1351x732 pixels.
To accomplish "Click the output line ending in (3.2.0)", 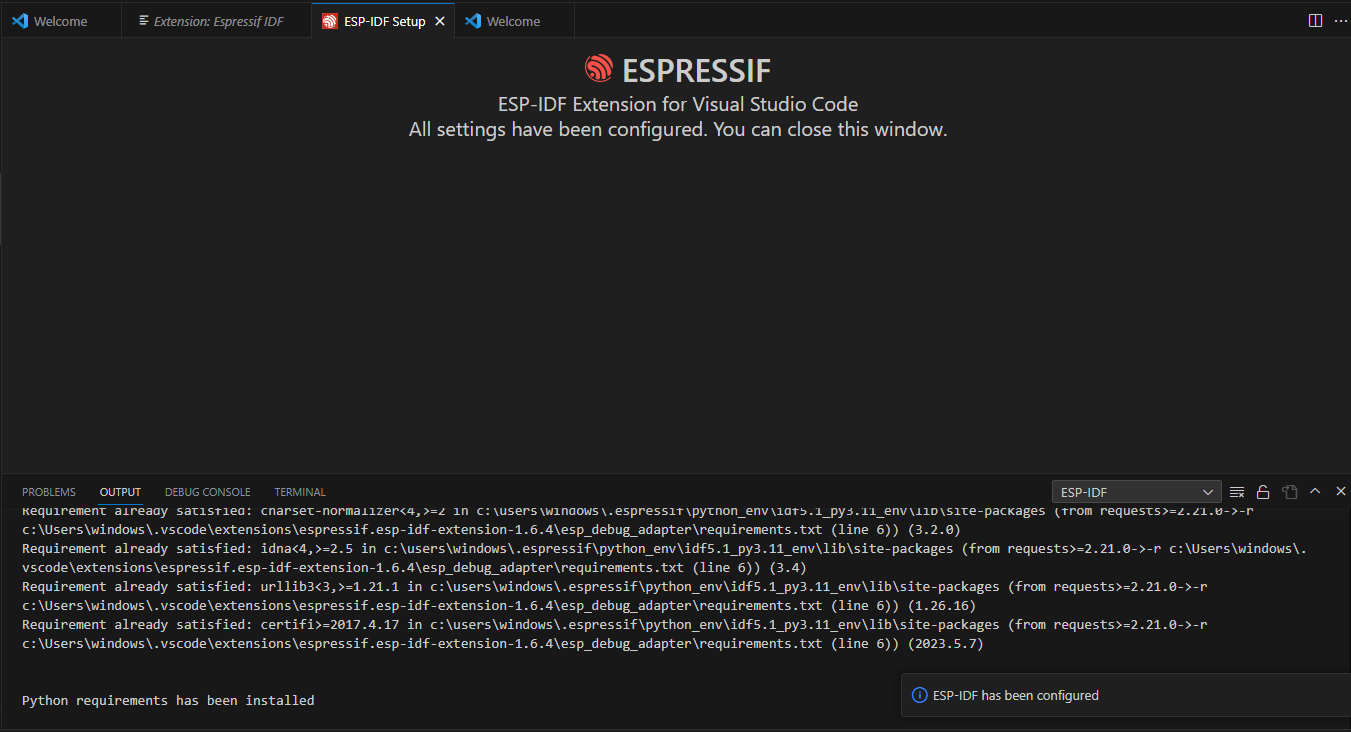I will click(x=491, y=529).
